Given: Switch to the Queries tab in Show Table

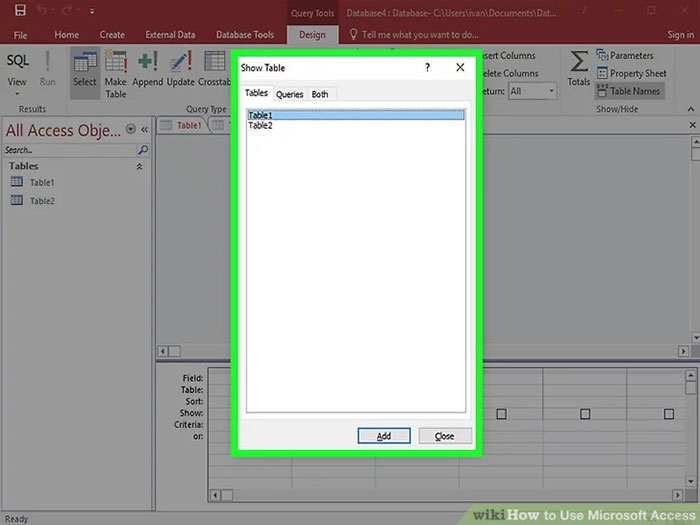Looking at the screenshot, I should pos(289,94).
